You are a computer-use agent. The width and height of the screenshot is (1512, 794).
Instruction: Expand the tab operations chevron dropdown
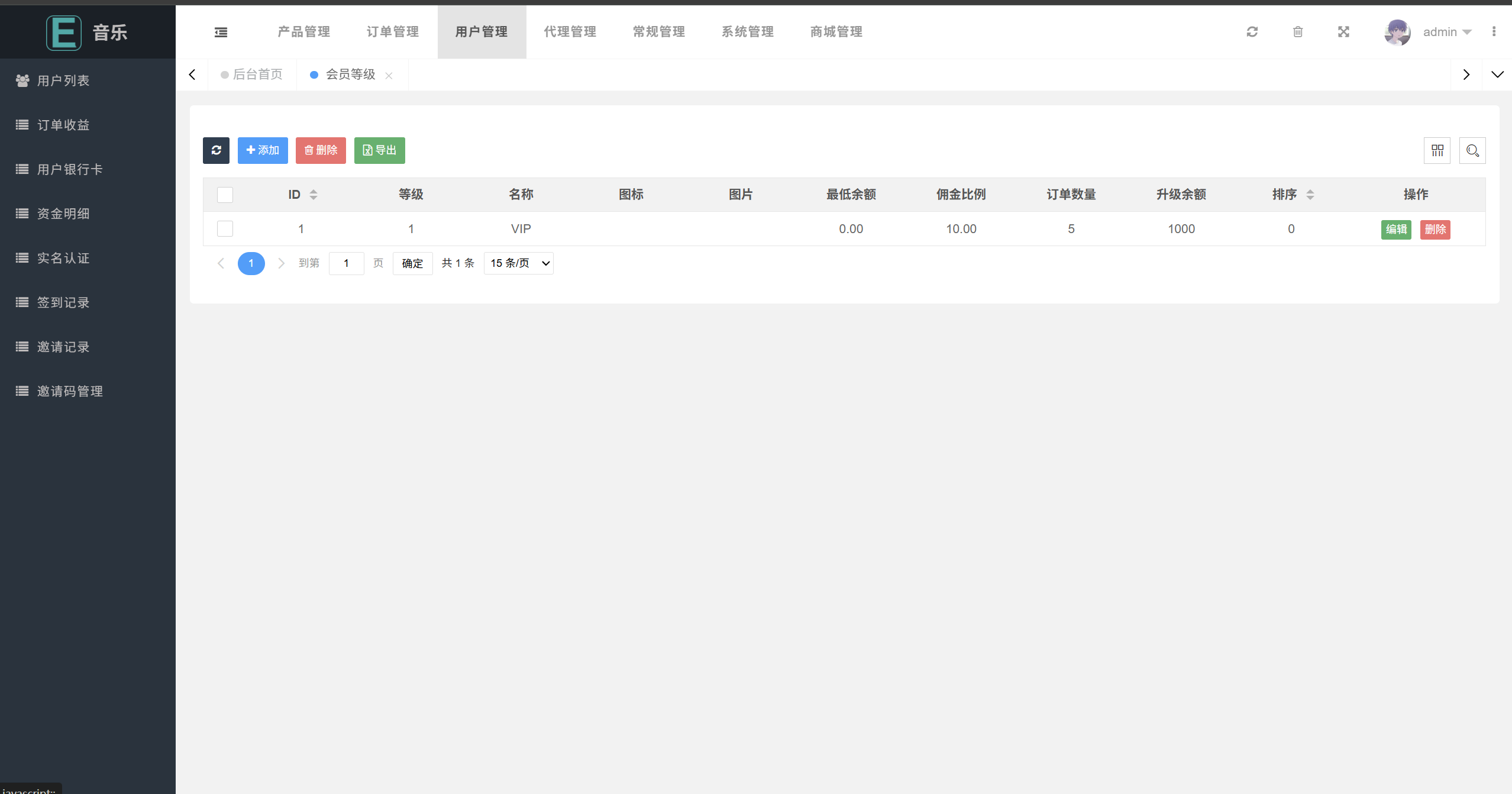[1497, 75]
